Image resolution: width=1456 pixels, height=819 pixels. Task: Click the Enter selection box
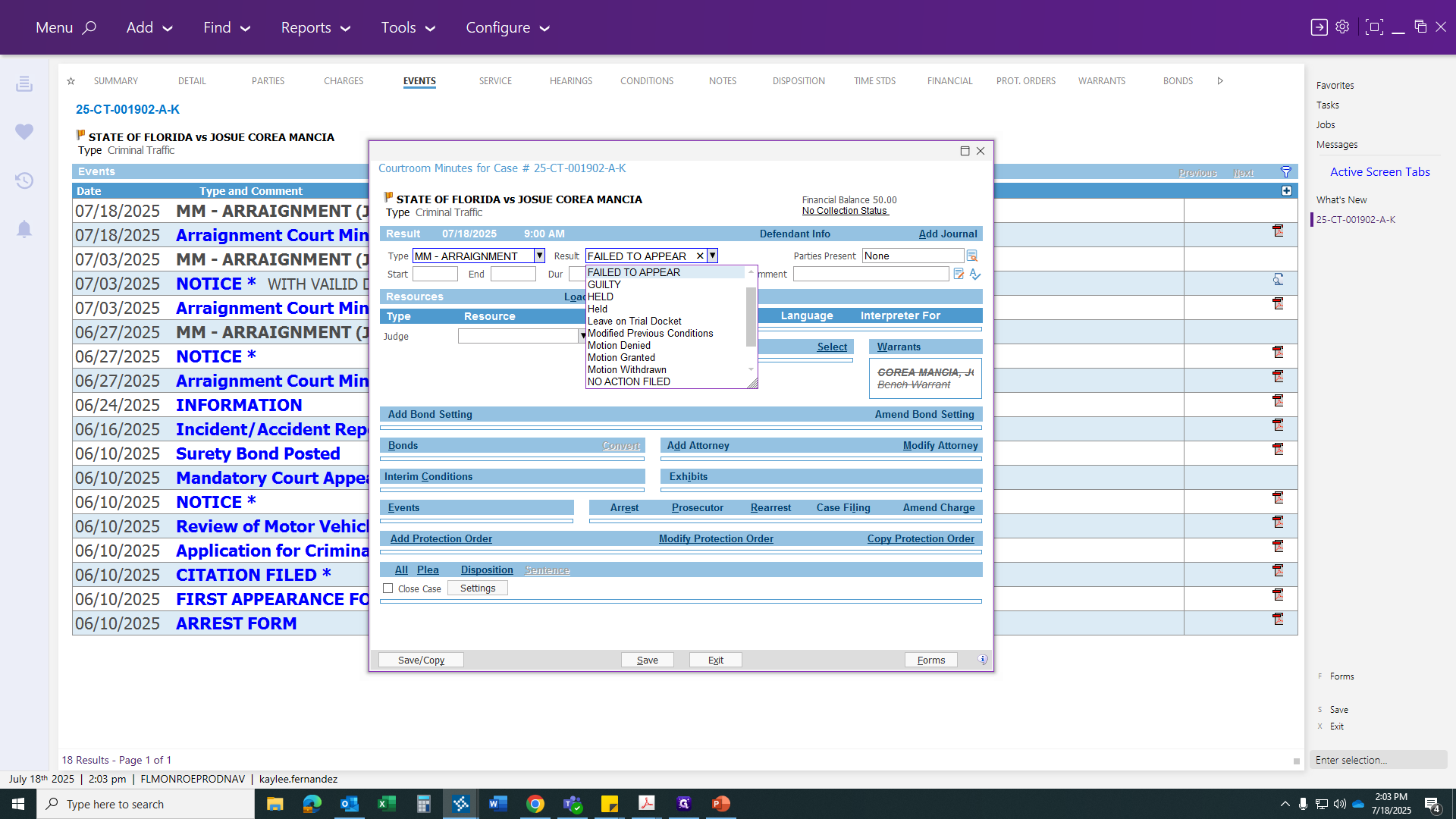click(x=1378, y=760)
